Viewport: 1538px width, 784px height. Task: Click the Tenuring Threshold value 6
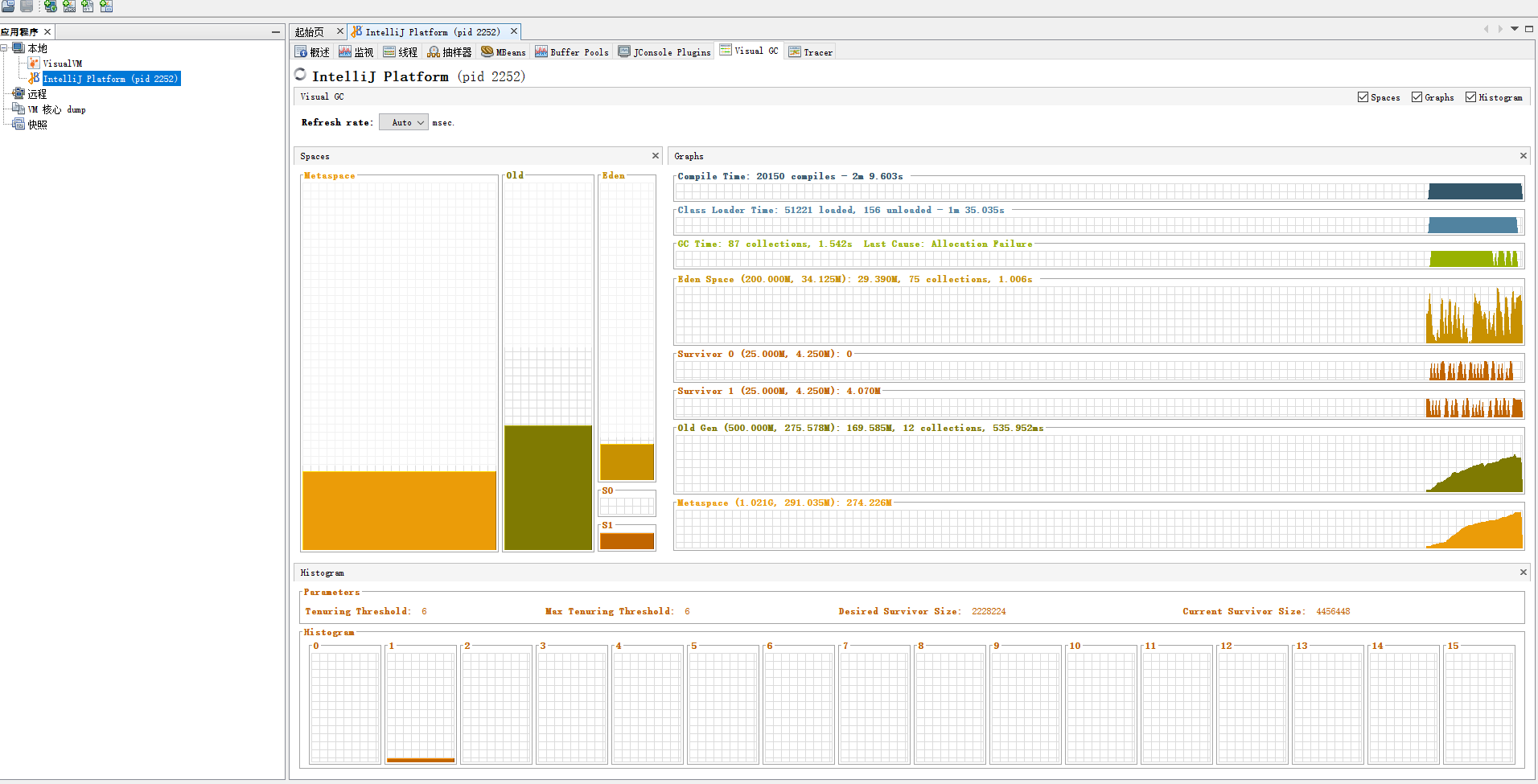(424, 611)
